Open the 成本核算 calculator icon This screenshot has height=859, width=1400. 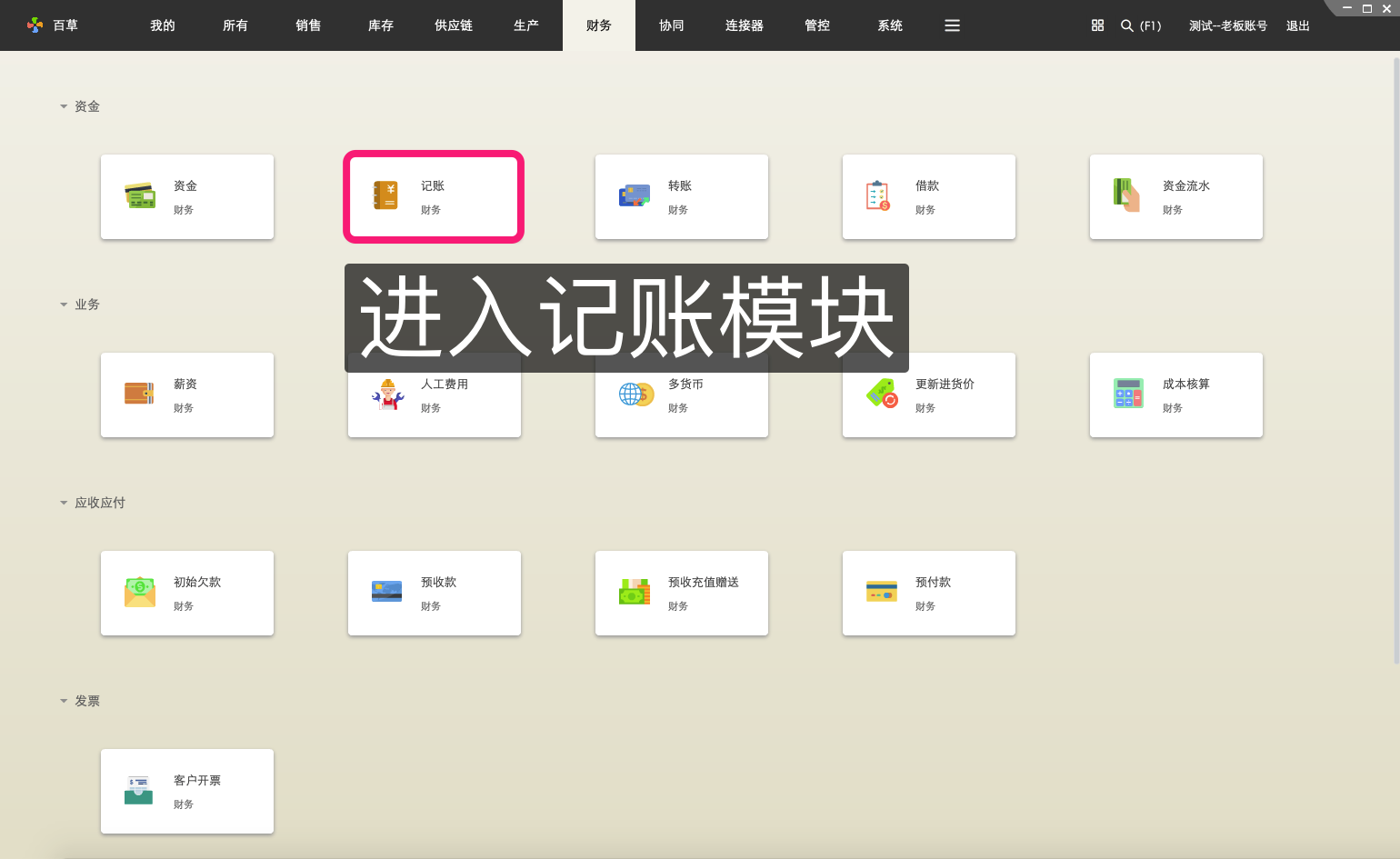(1128, 394)
